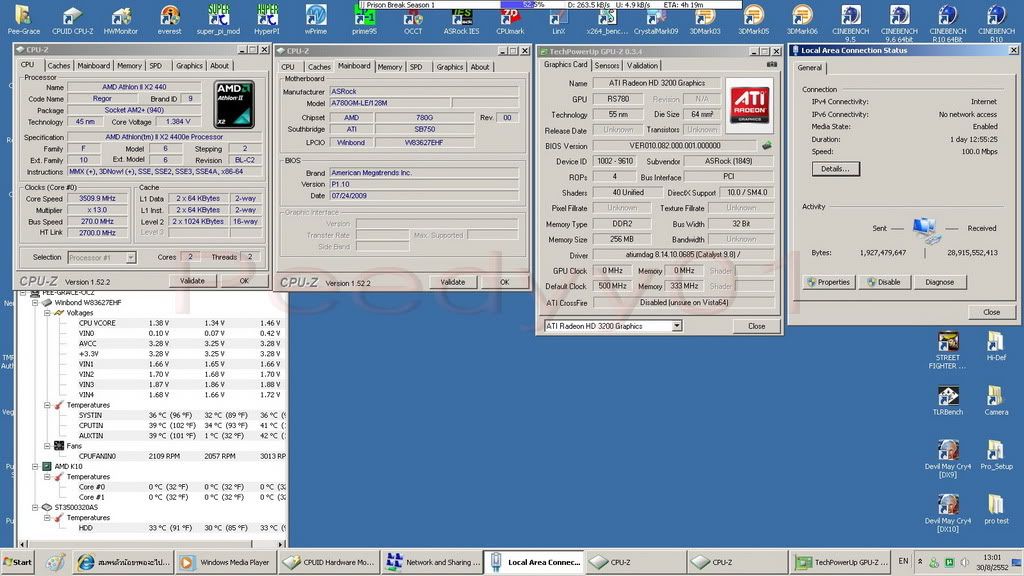Open the Pro_Setup folder icon
Viewport: 1024px width, 576px height.
click(996, 455)
